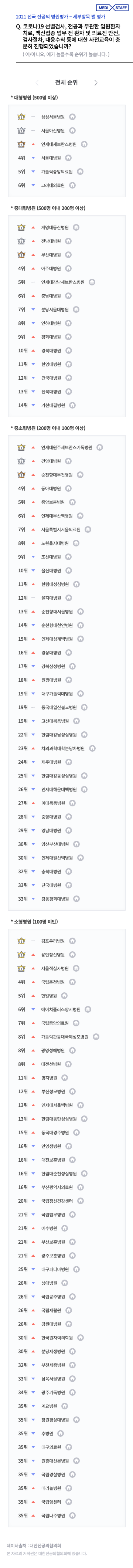Select the 전체 순위 heading
The image size is (133, 1568).
66,82
